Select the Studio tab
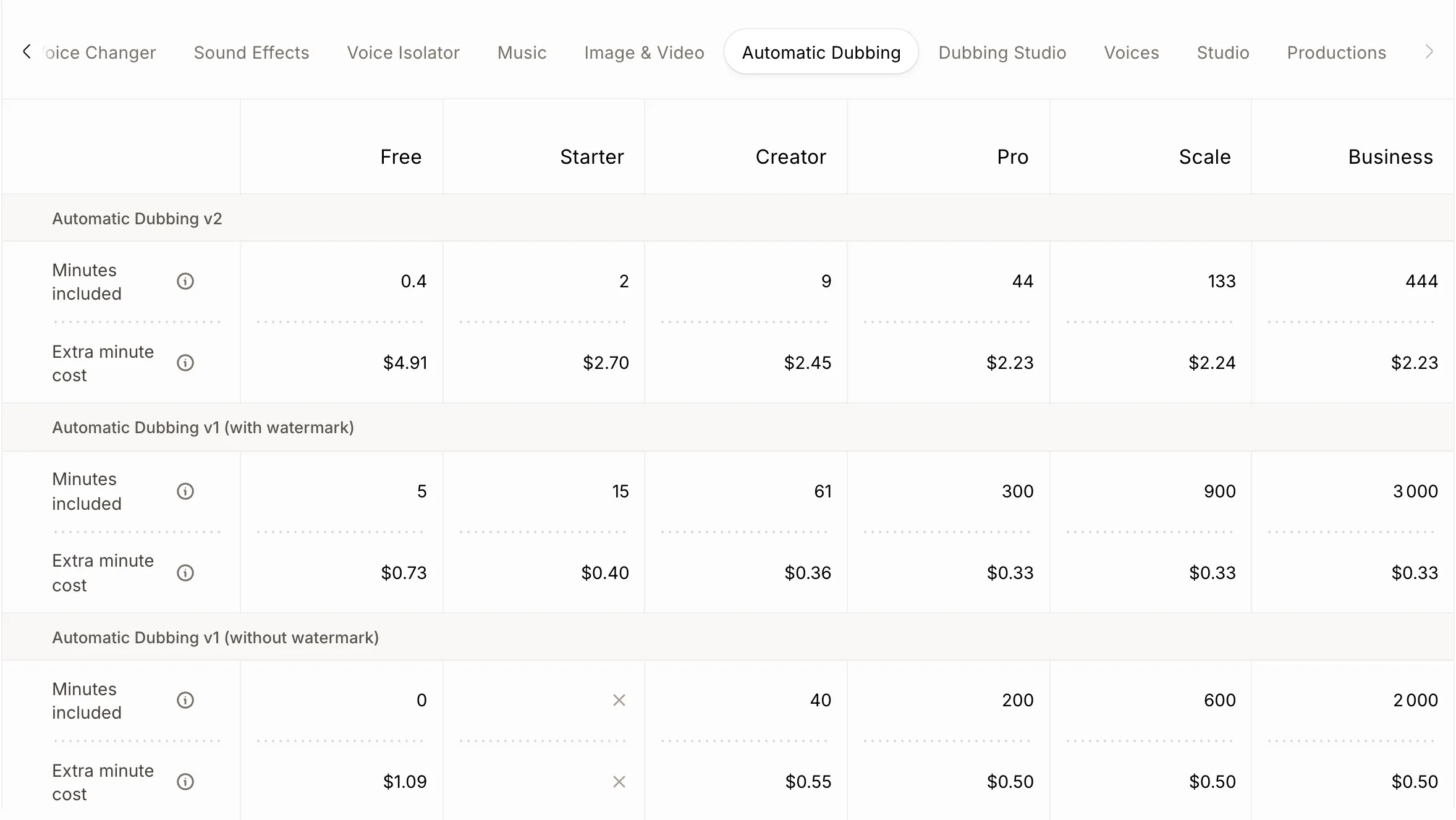1456x820 pixels. coord(1223,53)
